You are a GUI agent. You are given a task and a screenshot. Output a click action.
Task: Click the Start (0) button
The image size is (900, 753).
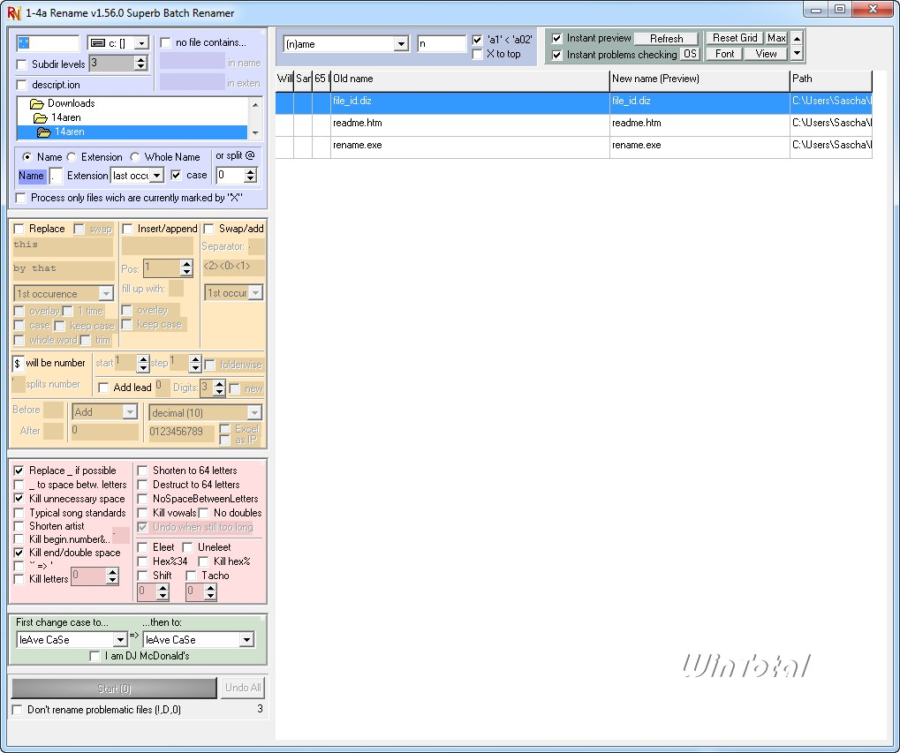click(x=114, y=688)
